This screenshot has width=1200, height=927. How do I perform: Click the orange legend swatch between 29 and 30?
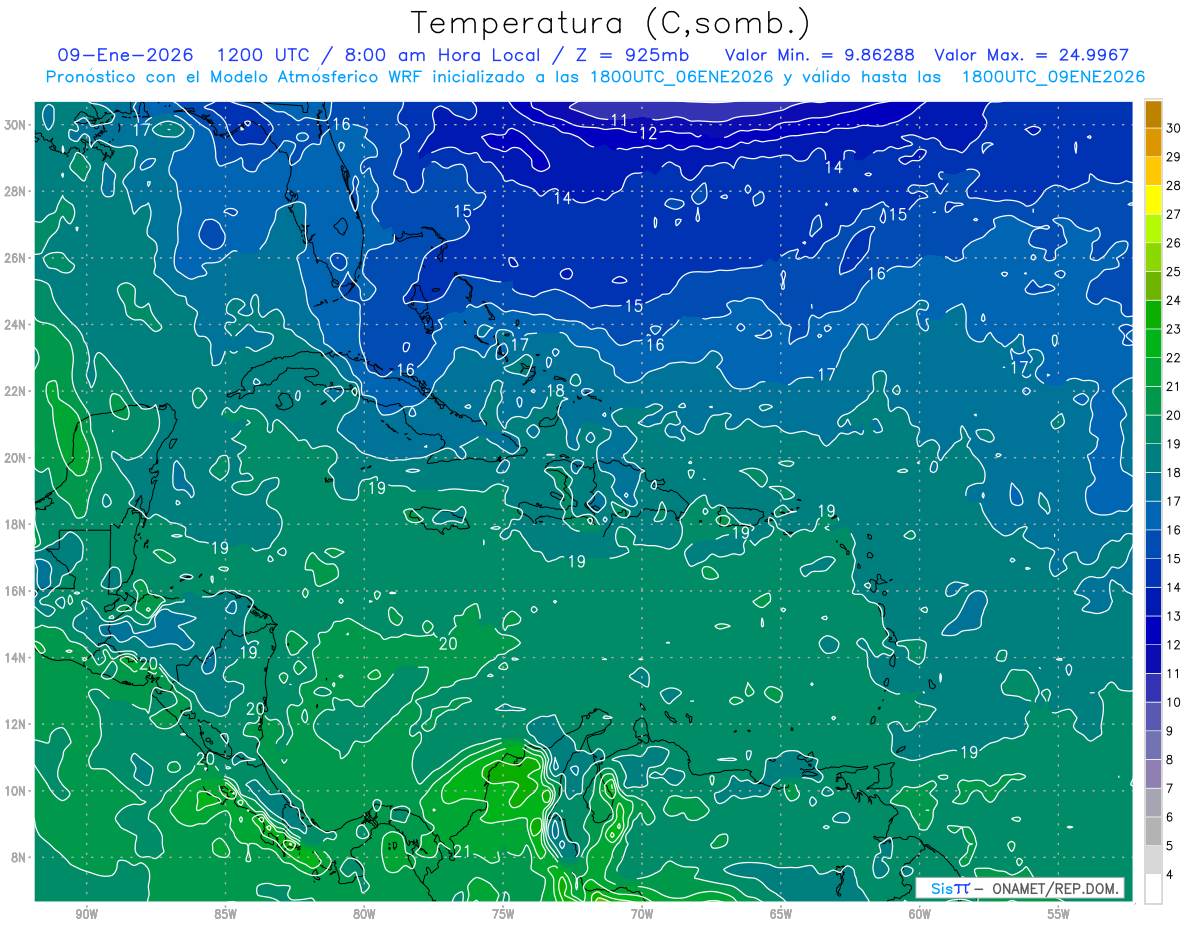1154,143
